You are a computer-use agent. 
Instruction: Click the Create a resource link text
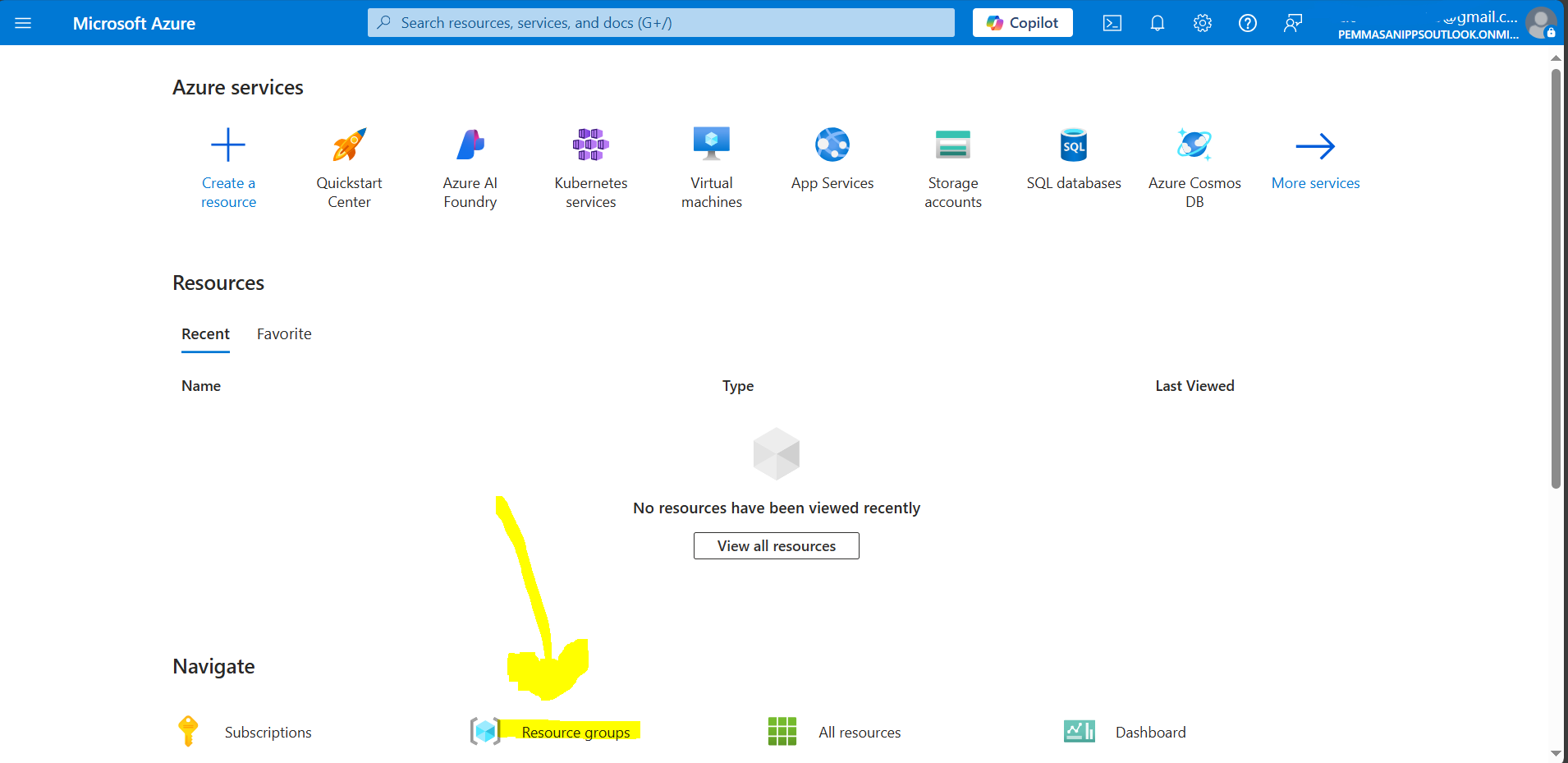click(x=228, y=192)
